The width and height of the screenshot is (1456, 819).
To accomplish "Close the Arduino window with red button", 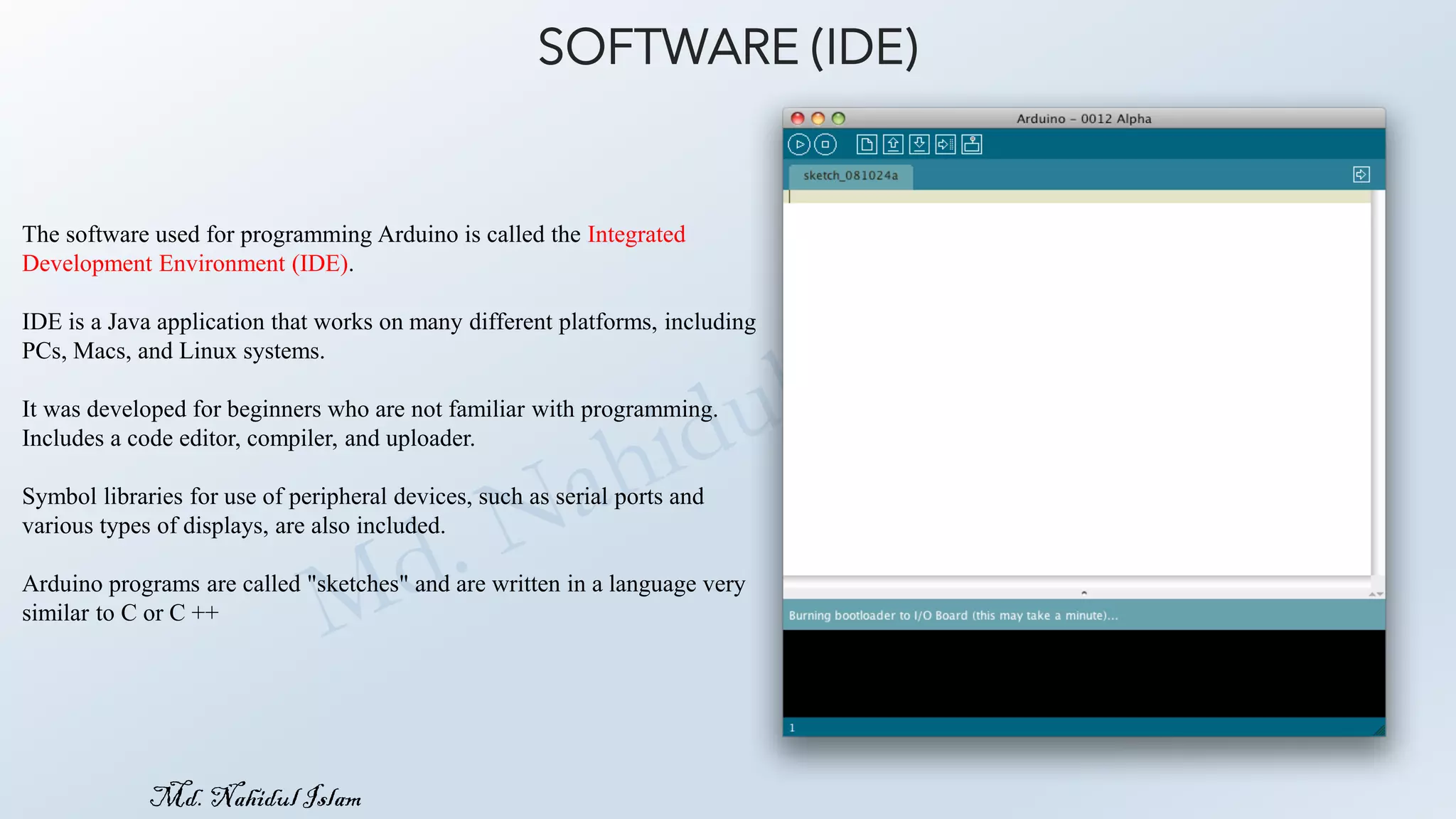I will 798,118.
